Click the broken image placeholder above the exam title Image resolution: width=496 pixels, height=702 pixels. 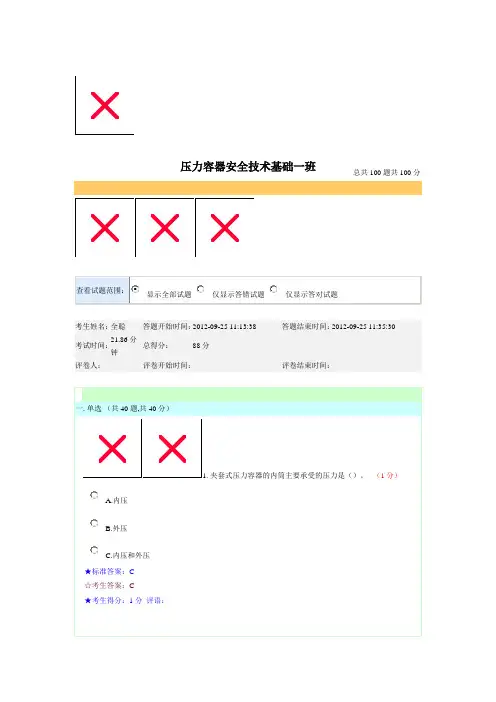tap(104, 105)
